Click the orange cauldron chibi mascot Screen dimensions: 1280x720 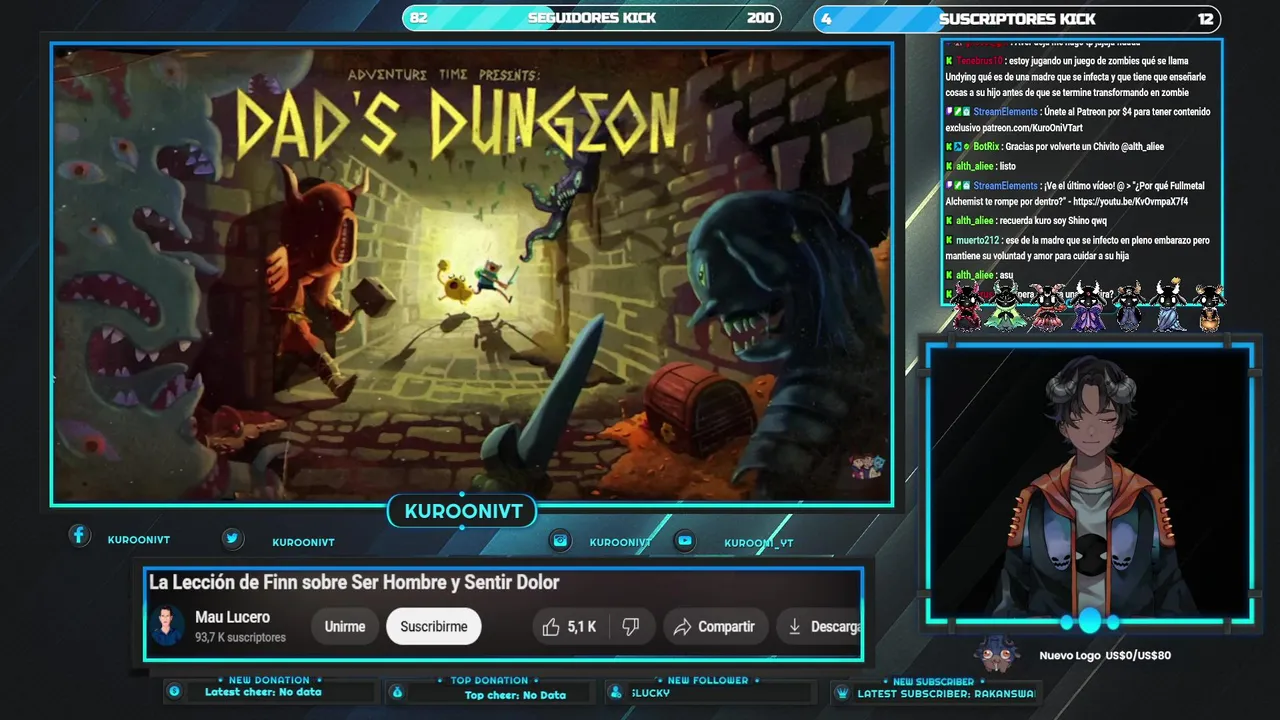coord(1209,307)
